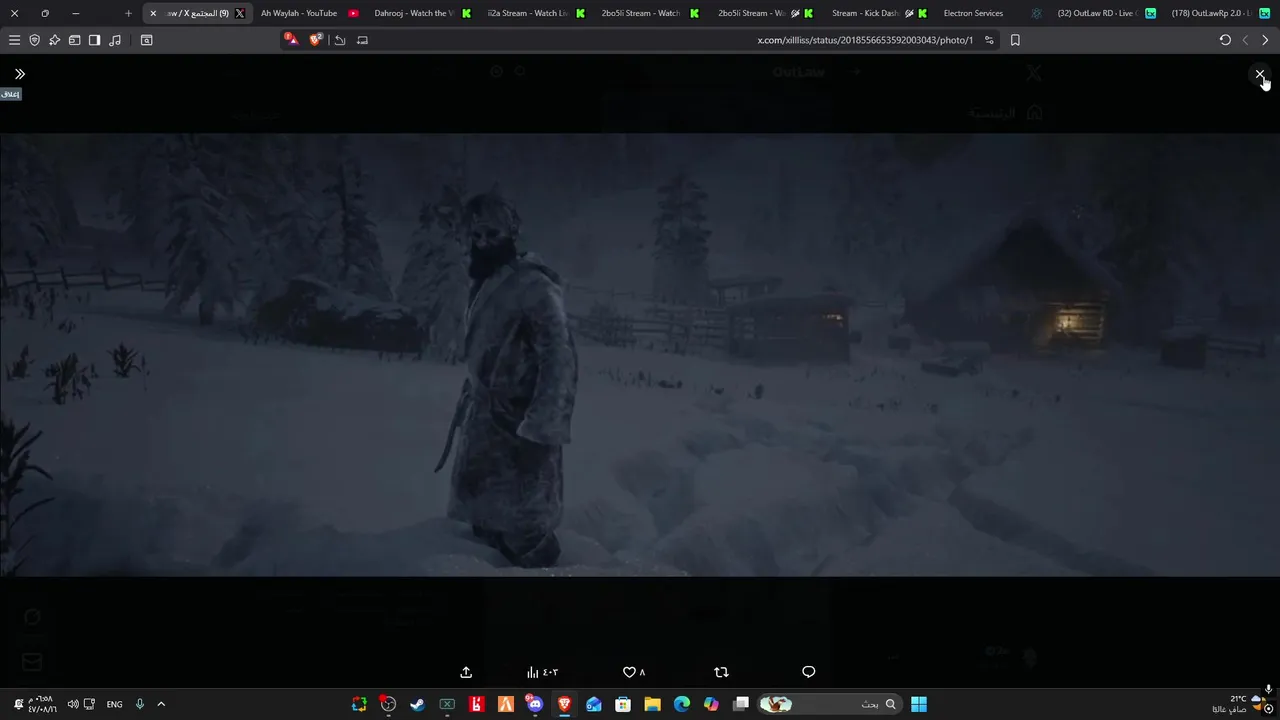1280x720 pixels.
Task: Change the input language via ENG
Action: click(114, 704)
